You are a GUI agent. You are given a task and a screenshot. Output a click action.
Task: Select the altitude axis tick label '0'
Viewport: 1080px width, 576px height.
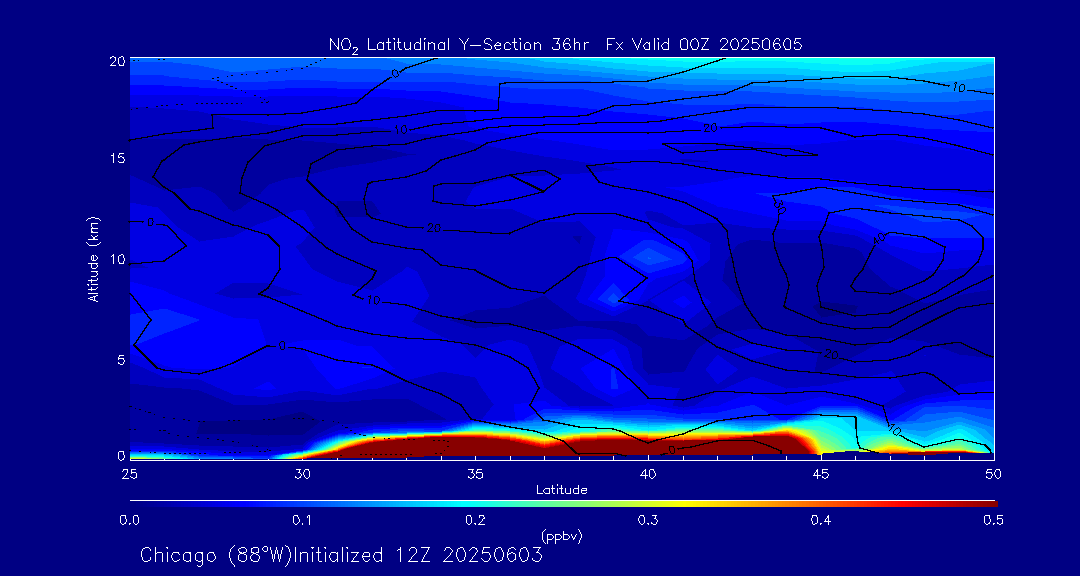tap(121, 455)
